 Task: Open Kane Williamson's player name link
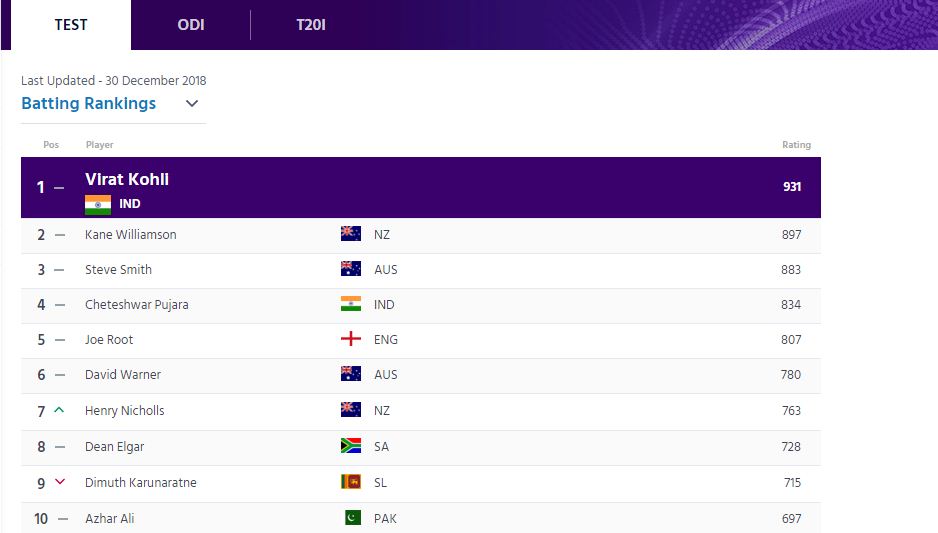point(130,234)
